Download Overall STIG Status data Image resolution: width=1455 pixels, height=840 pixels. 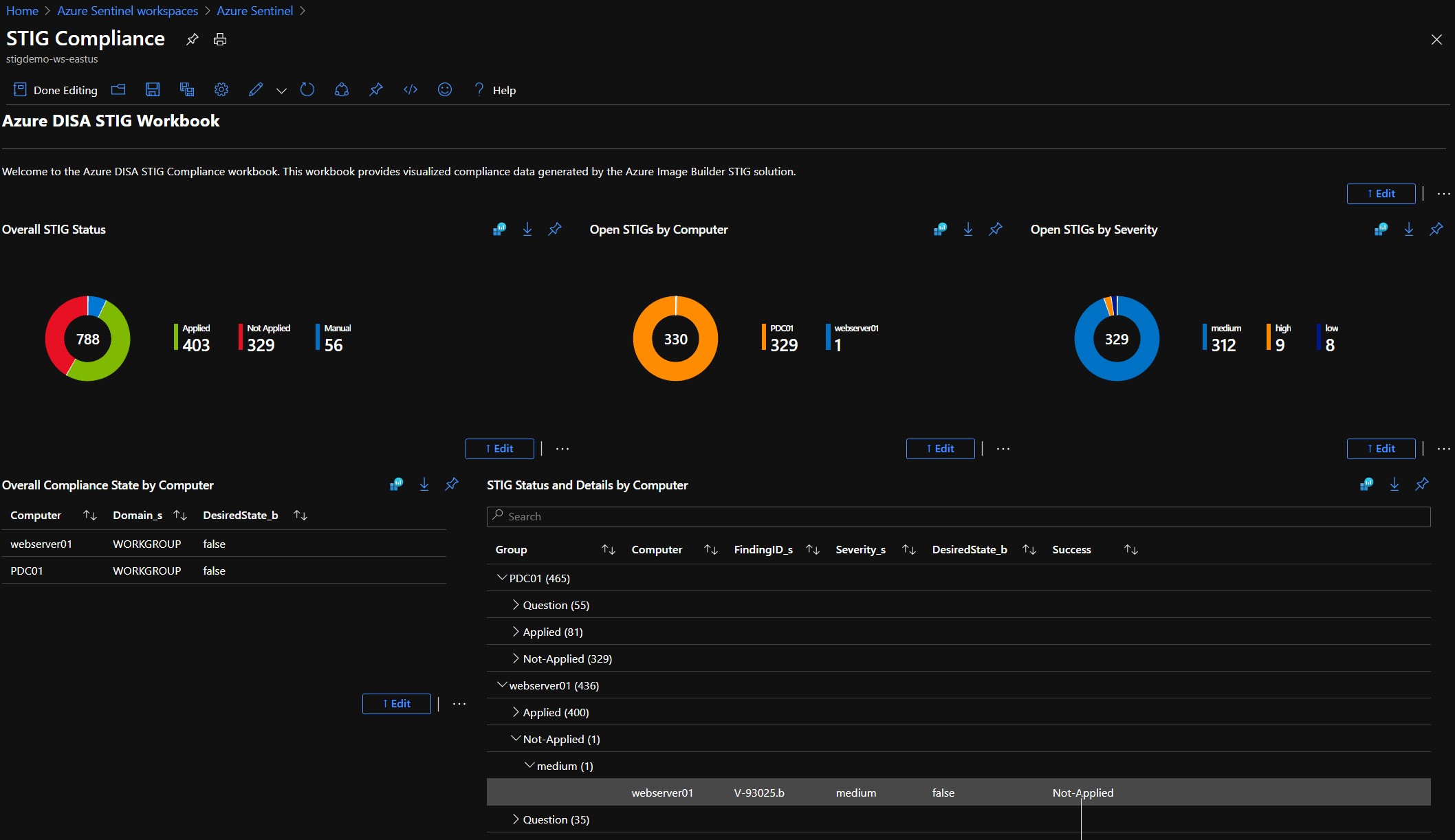(527, 229)
